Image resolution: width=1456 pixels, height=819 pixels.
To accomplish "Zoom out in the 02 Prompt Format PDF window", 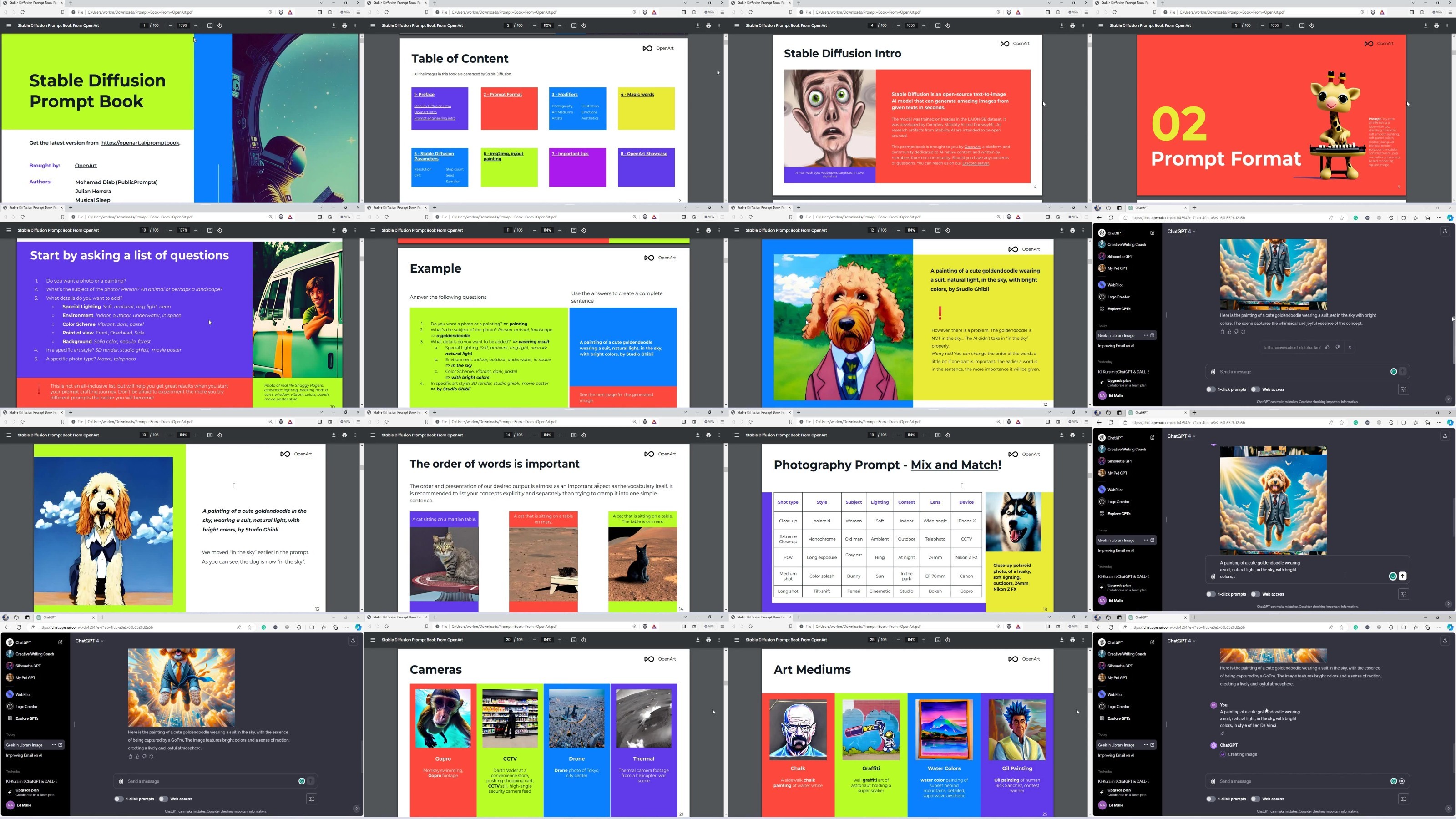I will coord(1262,25).
